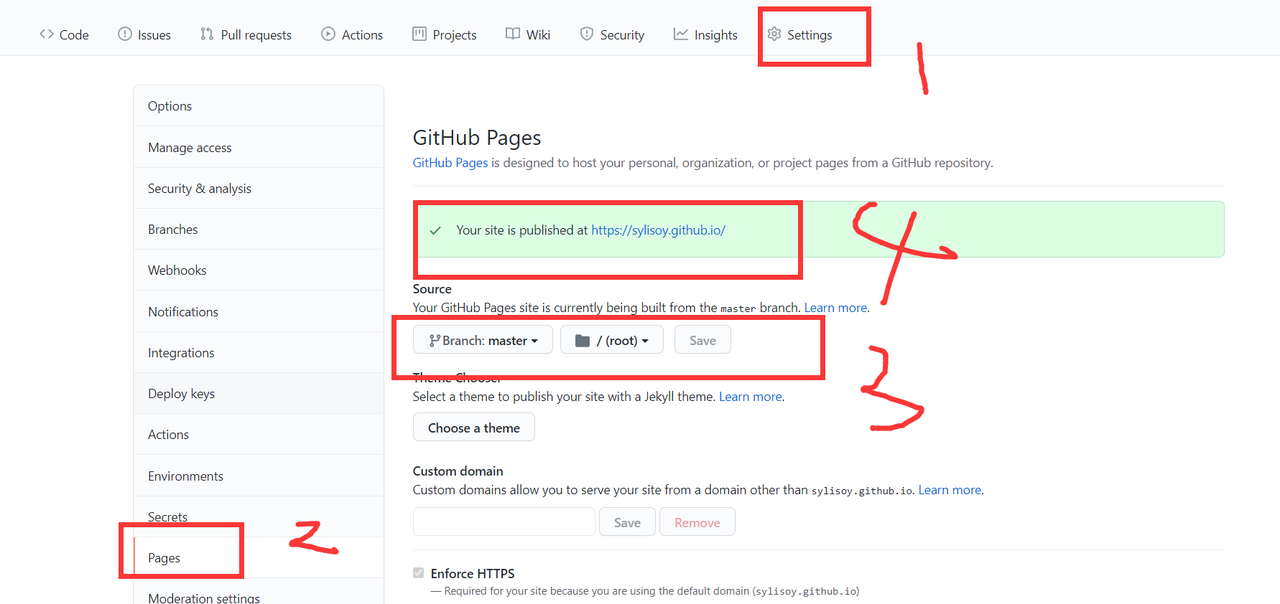Click Learn more link under Source

click(x=836, y=308)
